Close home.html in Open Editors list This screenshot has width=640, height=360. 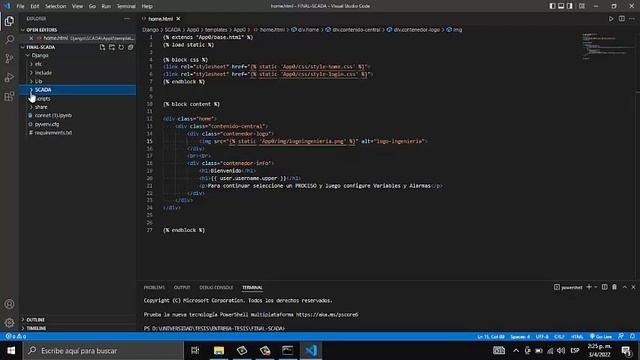click(31, 38)
